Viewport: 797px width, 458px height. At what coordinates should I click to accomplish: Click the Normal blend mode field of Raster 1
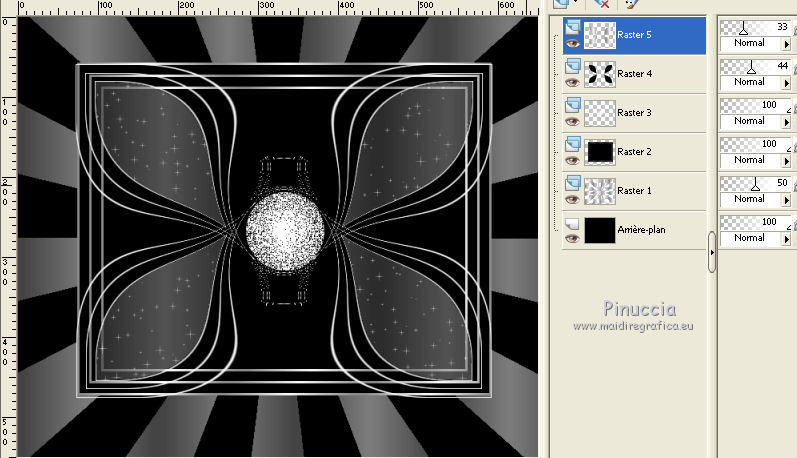(x=751, y=199)
